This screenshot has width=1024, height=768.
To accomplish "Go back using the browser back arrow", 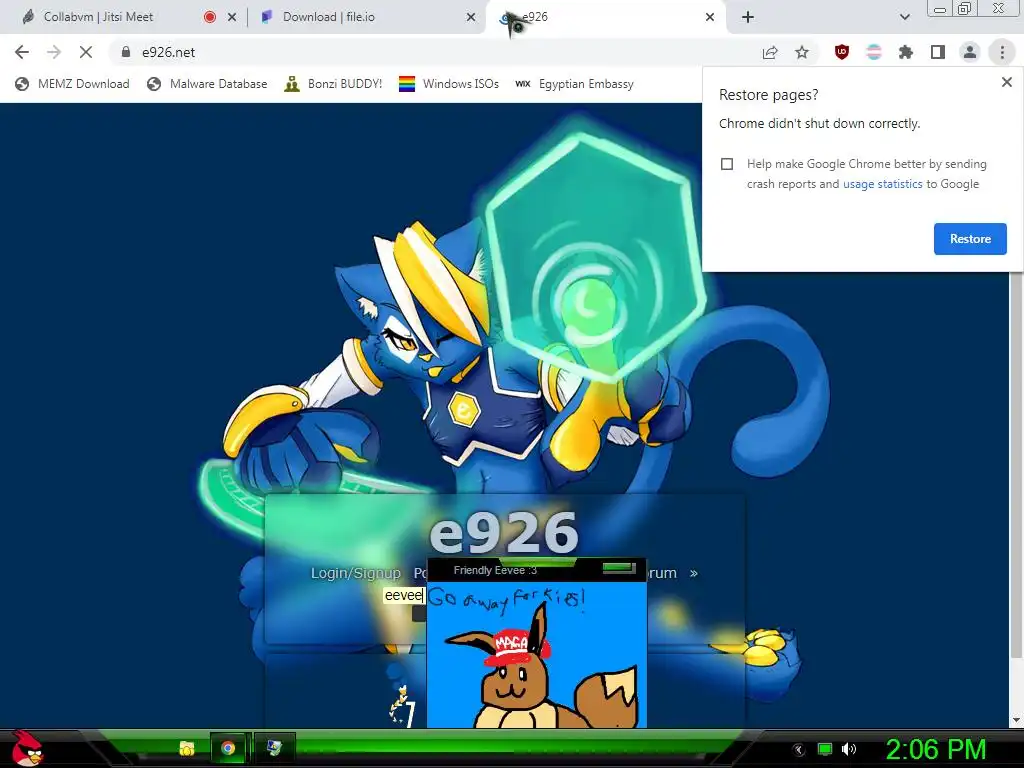I will coord(22,52).
